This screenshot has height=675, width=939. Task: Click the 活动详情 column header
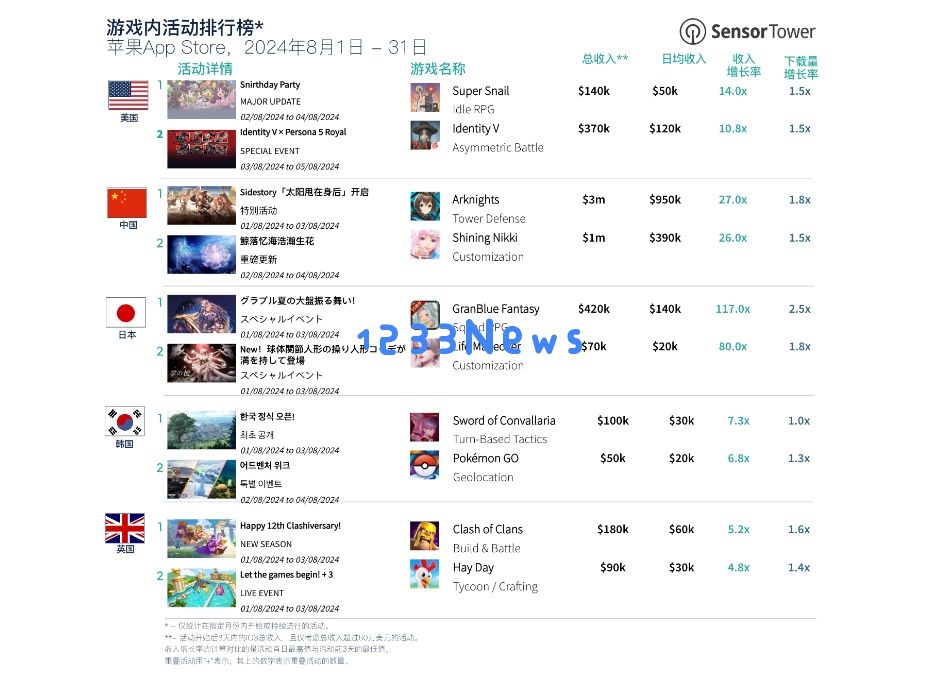click(205, 69)
